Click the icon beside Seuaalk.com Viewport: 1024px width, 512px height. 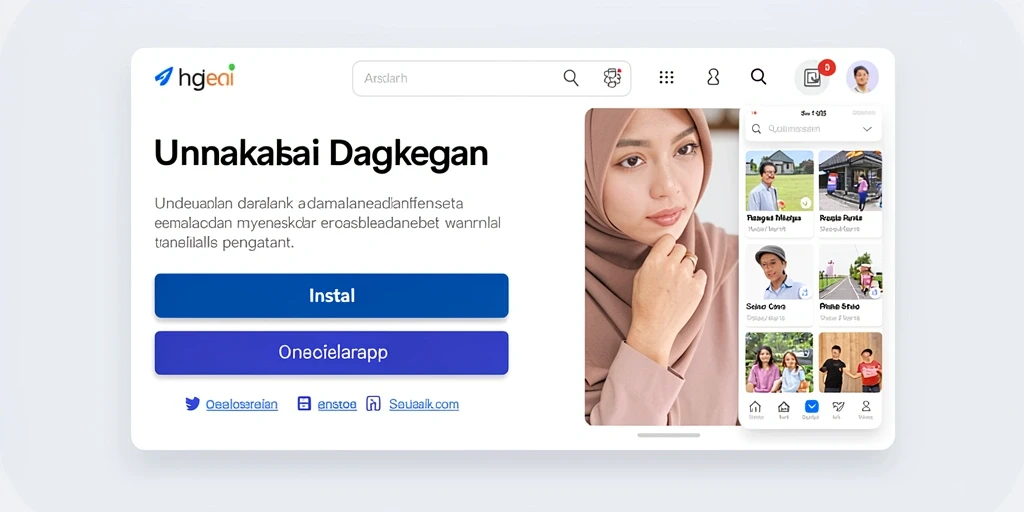[374, 404]
